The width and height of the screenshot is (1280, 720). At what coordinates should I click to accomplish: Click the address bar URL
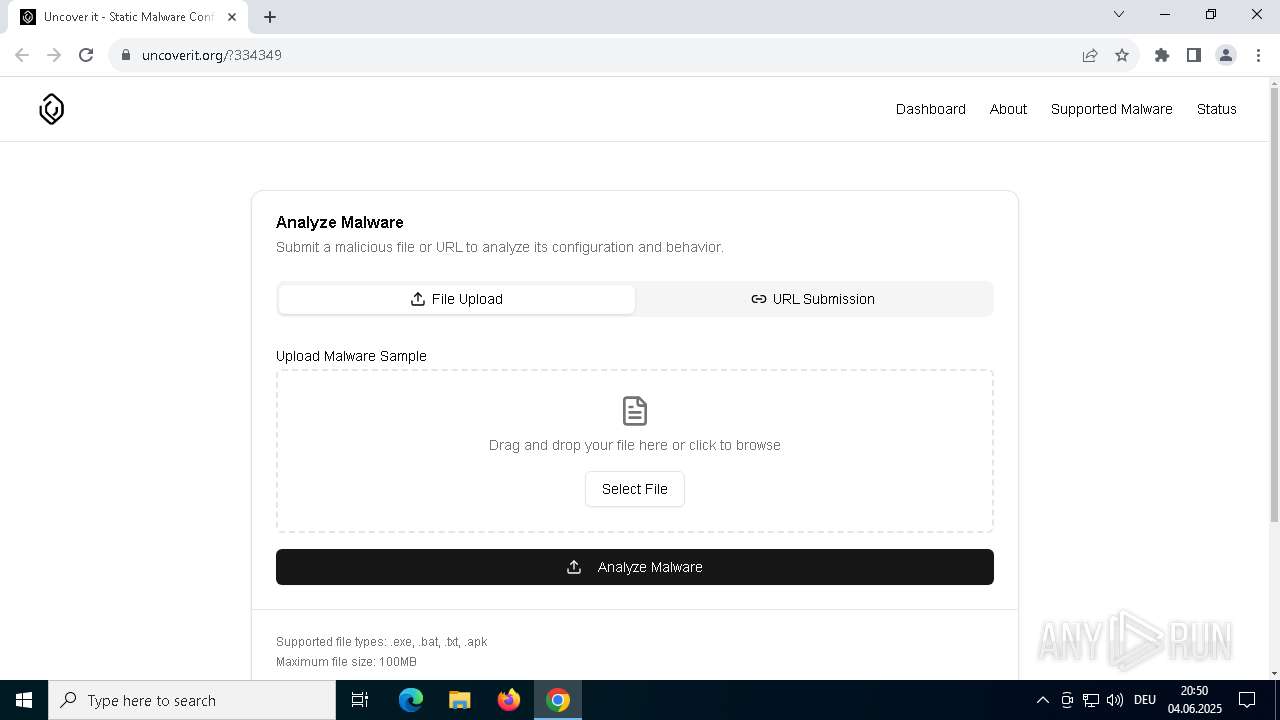(212, 55)
